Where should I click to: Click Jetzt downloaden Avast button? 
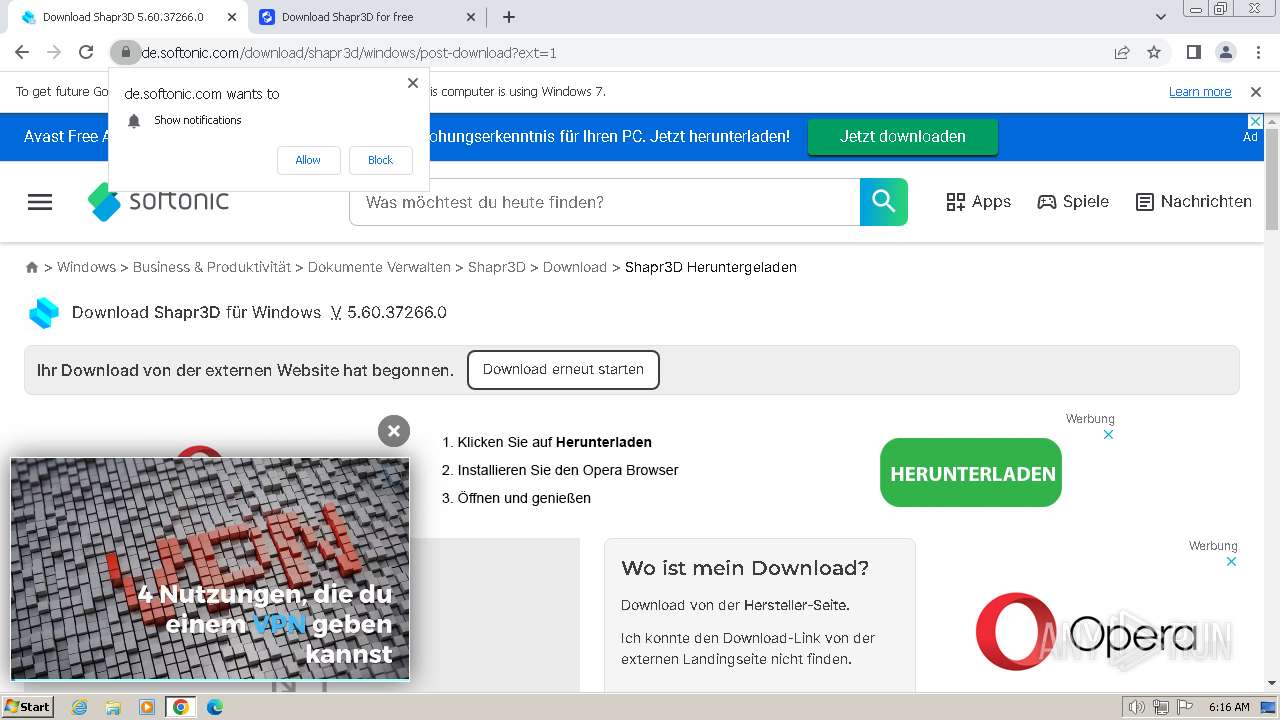pos(903,137)
